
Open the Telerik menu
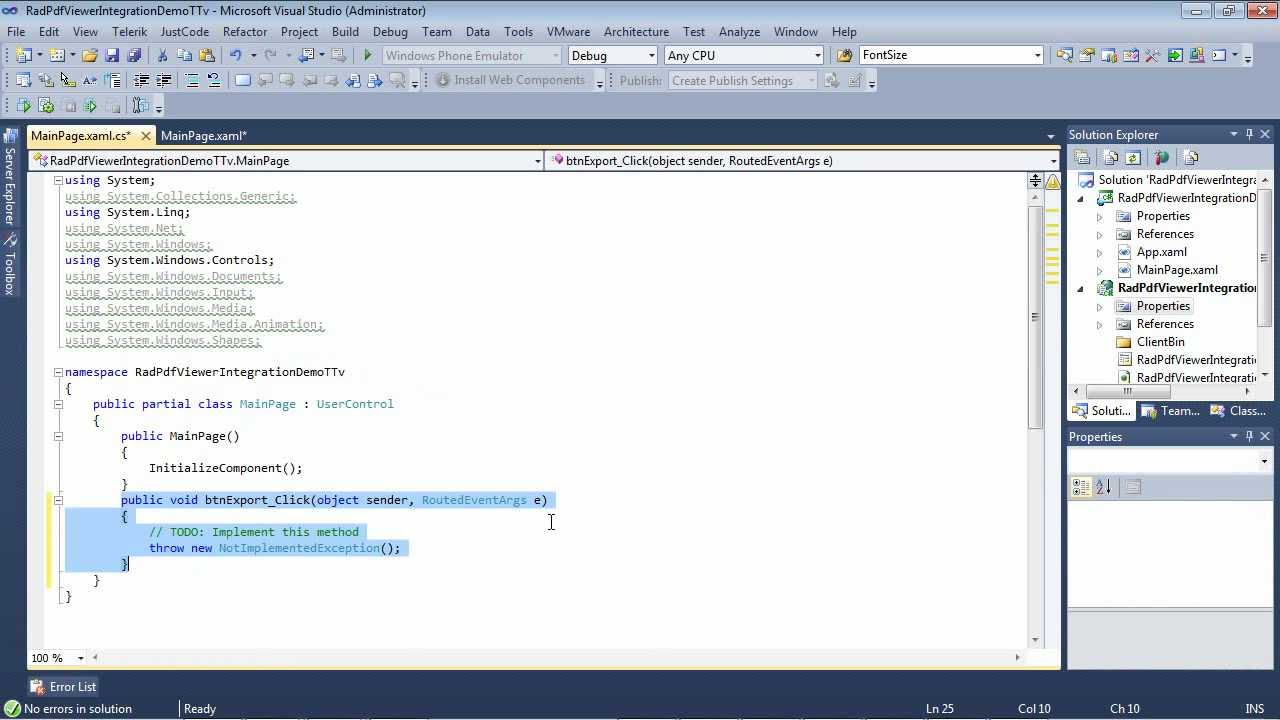pyautogui.click(x=129, y=31)
